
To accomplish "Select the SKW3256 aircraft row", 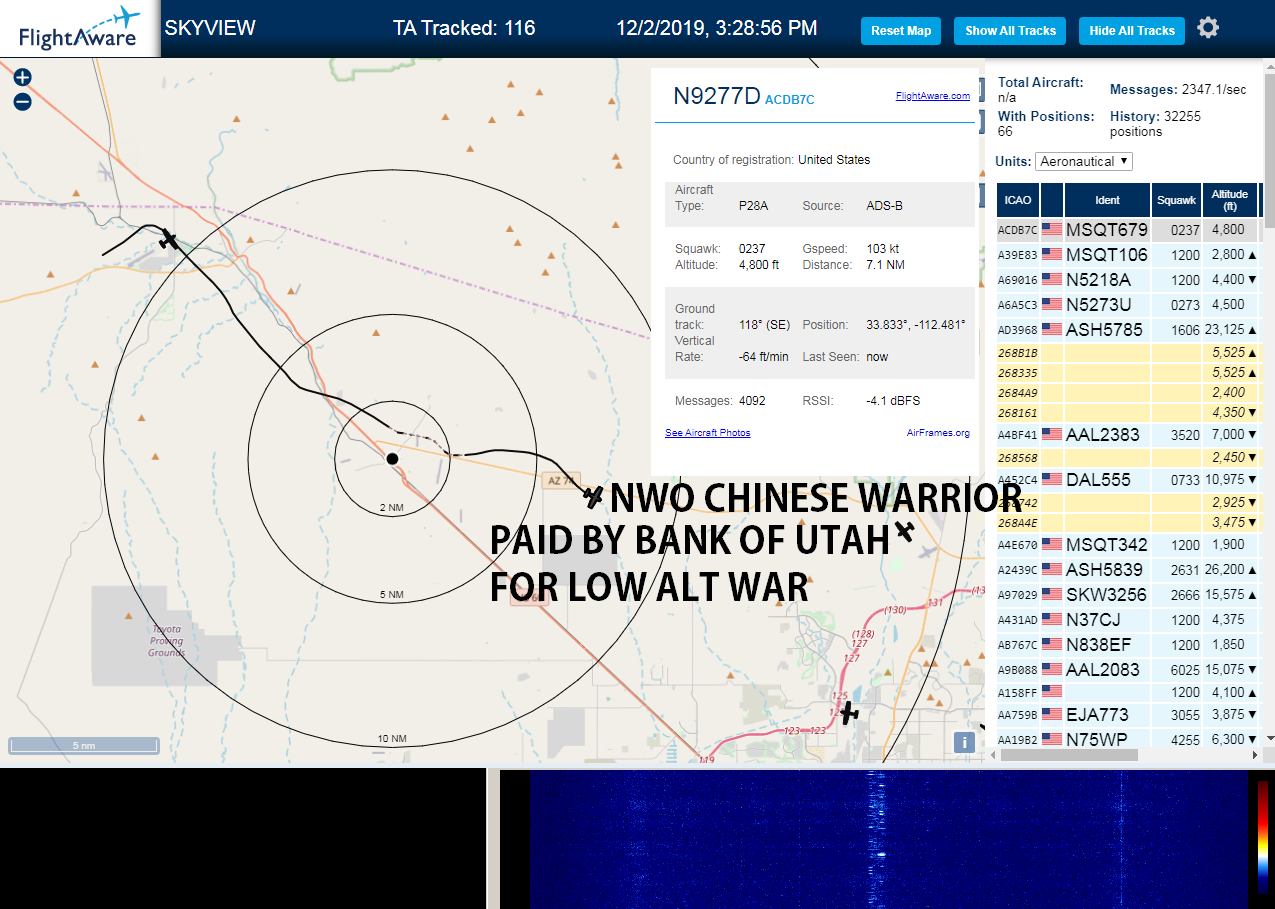I will click(x=1128, y=595).
